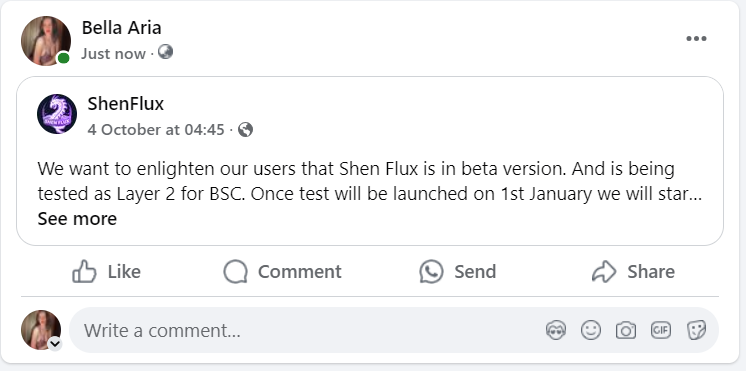Click the Share arrow icon
Image resolution: width=746 pixels, height=371 pixels.
point(604,272)
